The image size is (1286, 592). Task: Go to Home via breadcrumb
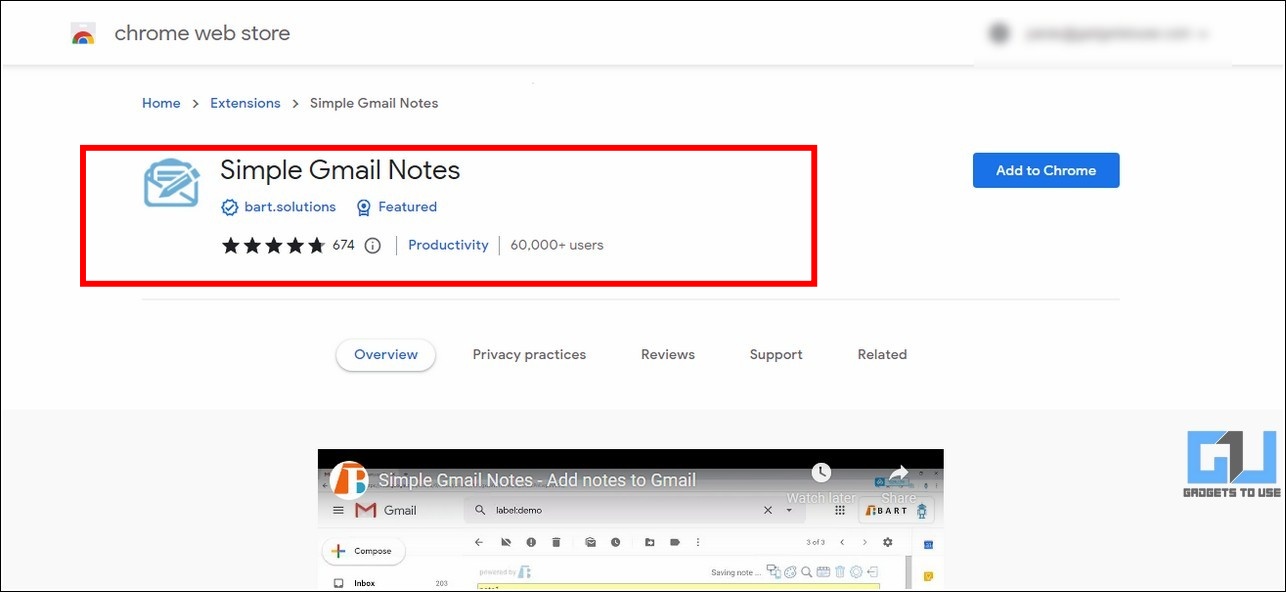tap(161, 103)
